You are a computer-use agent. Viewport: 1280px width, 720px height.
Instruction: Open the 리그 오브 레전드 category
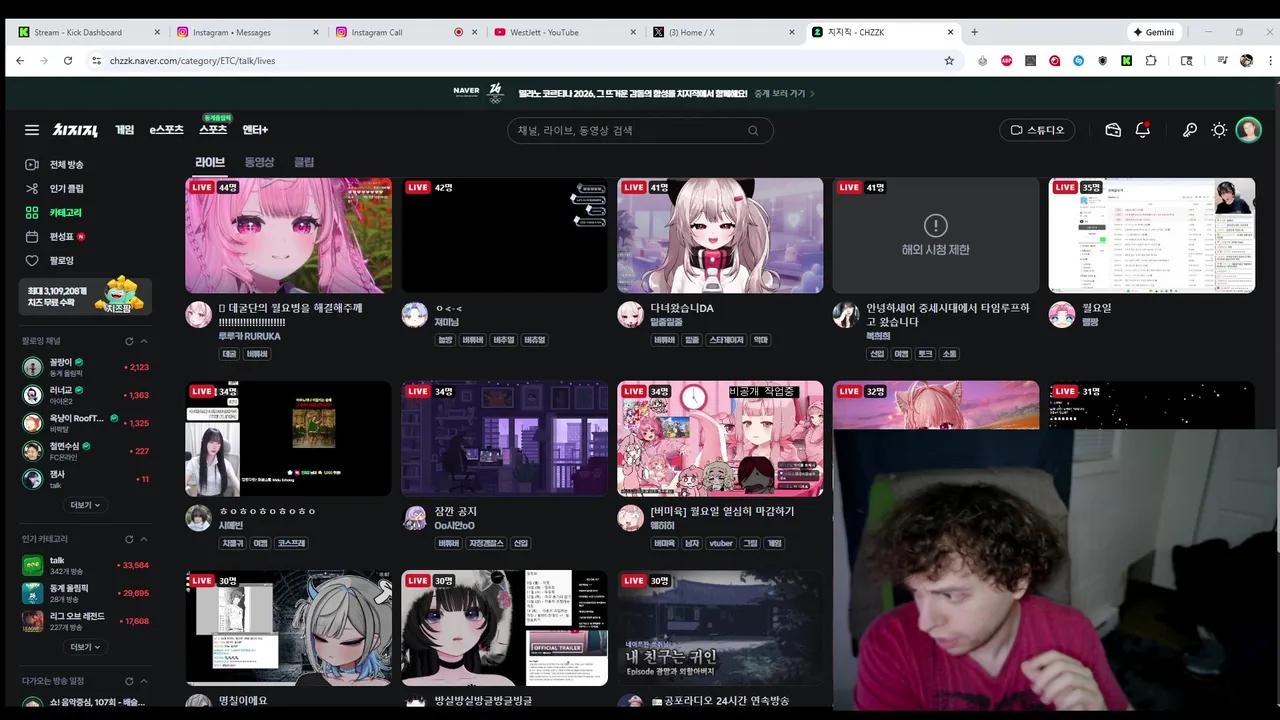click(x=85, y=621)
